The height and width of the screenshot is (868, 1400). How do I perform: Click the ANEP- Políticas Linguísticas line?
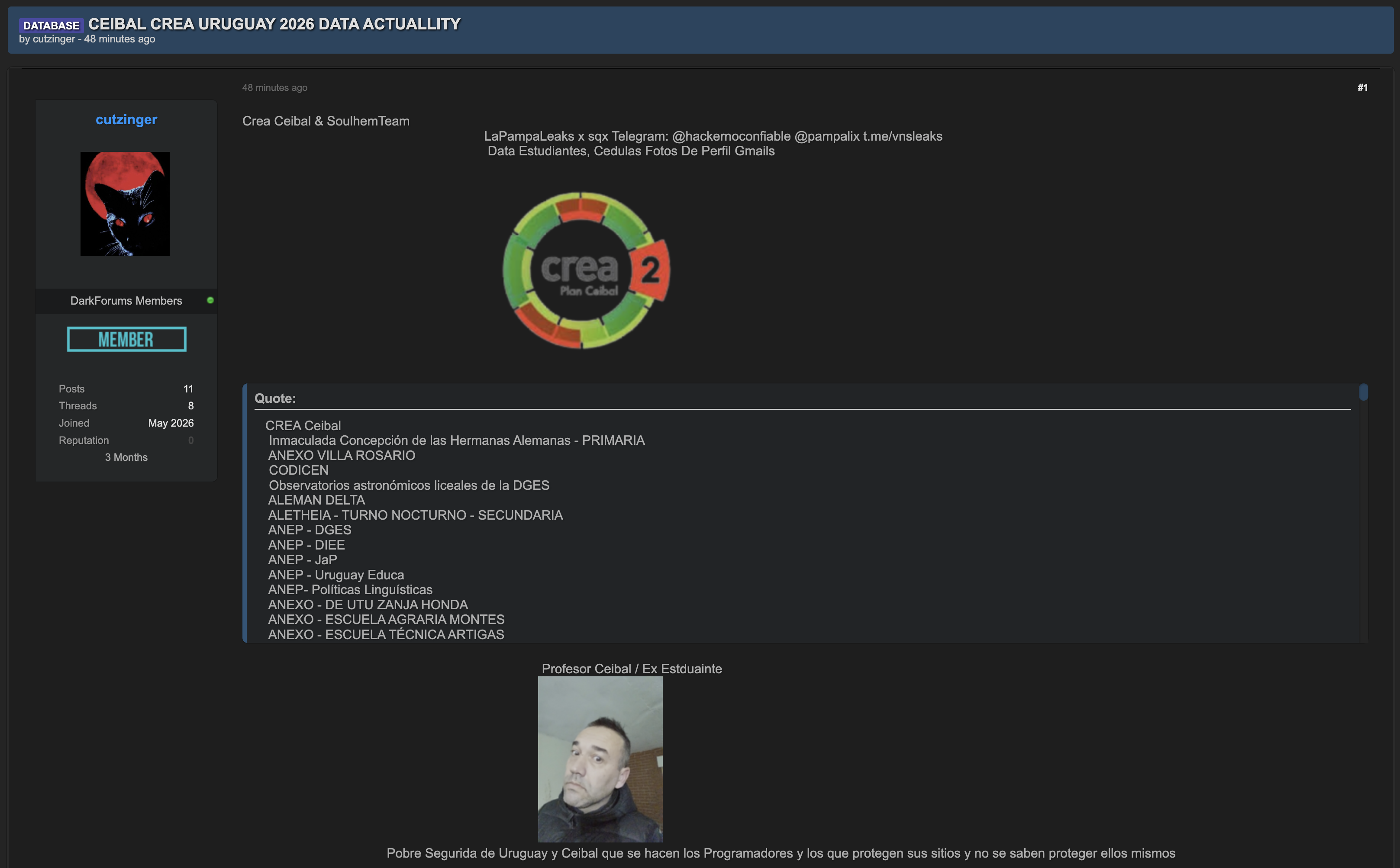[x=350, y=590]
